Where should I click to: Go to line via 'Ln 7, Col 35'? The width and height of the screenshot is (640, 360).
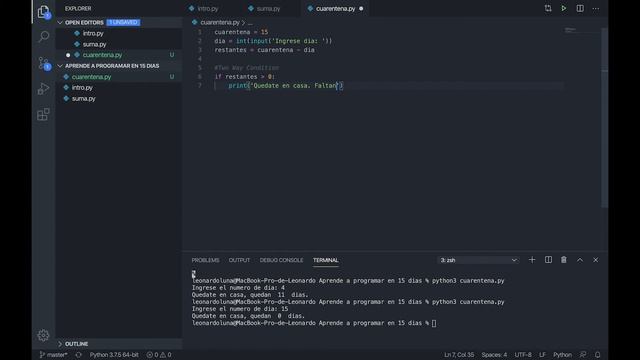coord(459,355)
